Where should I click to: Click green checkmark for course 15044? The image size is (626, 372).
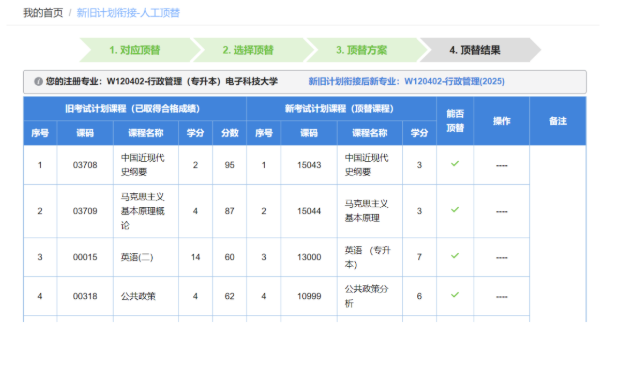(x=455, y=210)
